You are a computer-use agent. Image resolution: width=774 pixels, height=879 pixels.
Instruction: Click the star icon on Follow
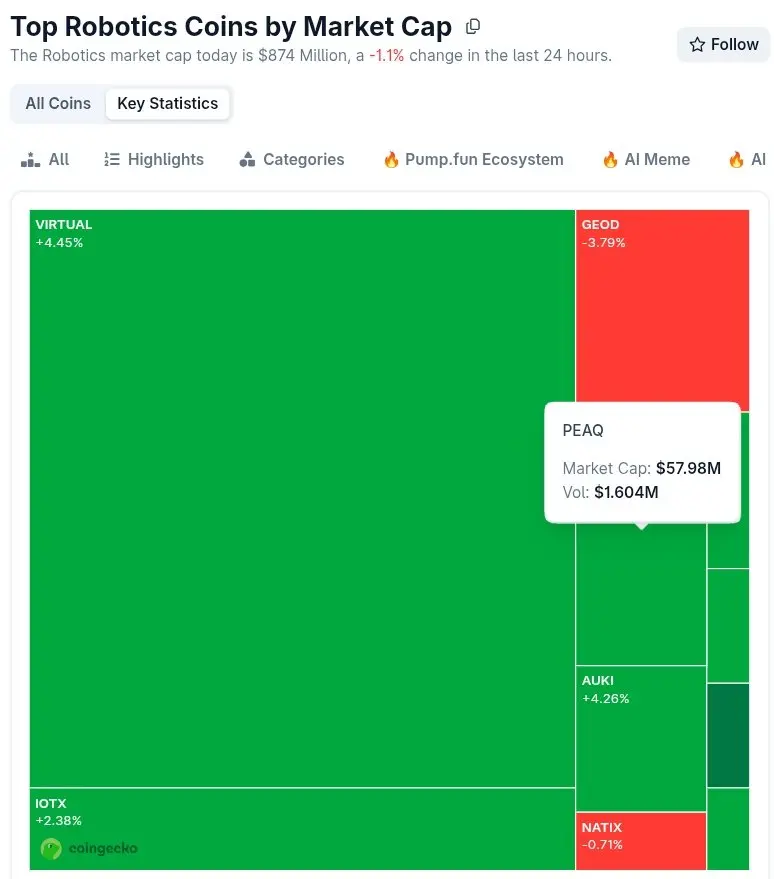tap(698, 45)
